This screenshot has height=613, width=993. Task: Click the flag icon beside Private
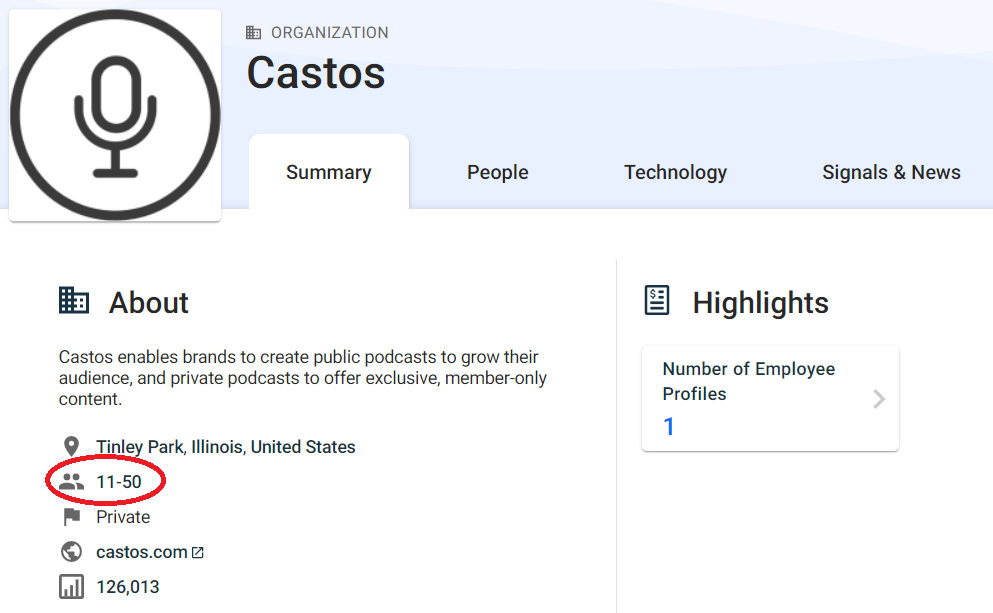71,517
